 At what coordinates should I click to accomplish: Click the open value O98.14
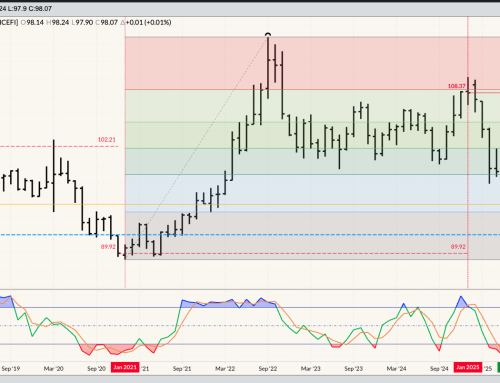32,22
